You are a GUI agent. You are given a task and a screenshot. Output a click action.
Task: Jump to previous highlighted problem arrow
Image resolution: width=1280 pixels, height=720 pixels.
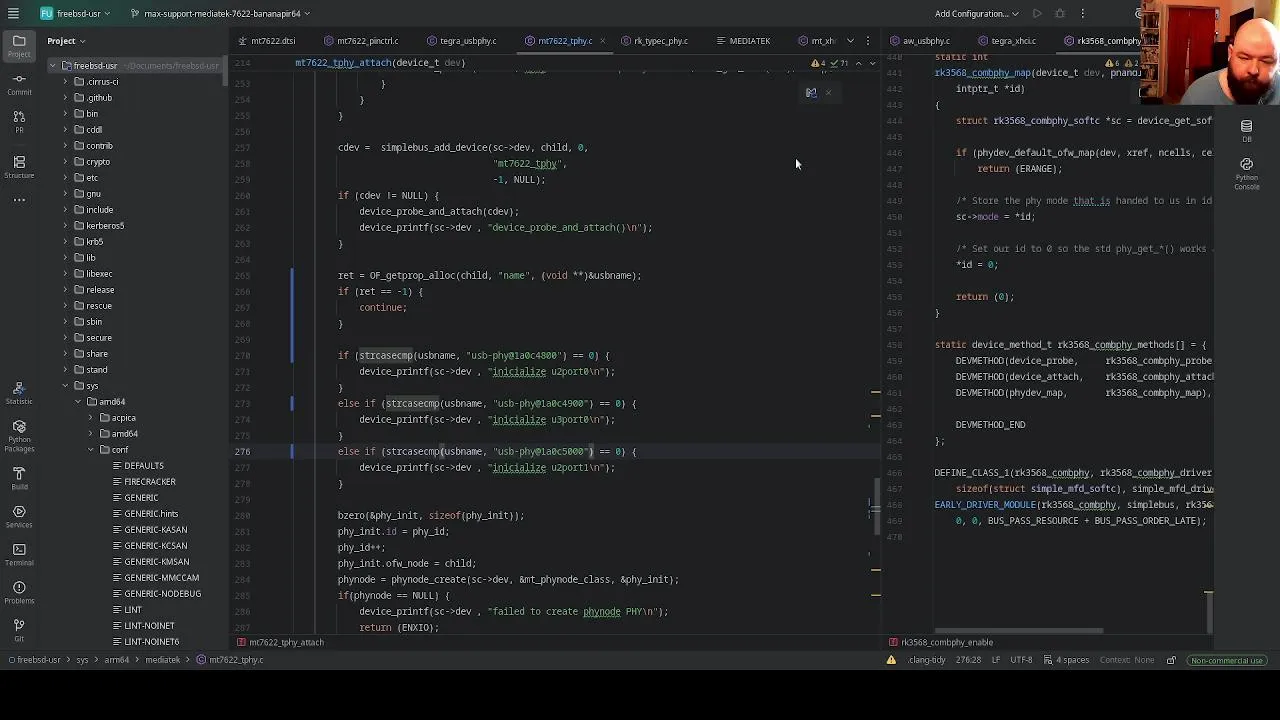click(x=858, y=63)
